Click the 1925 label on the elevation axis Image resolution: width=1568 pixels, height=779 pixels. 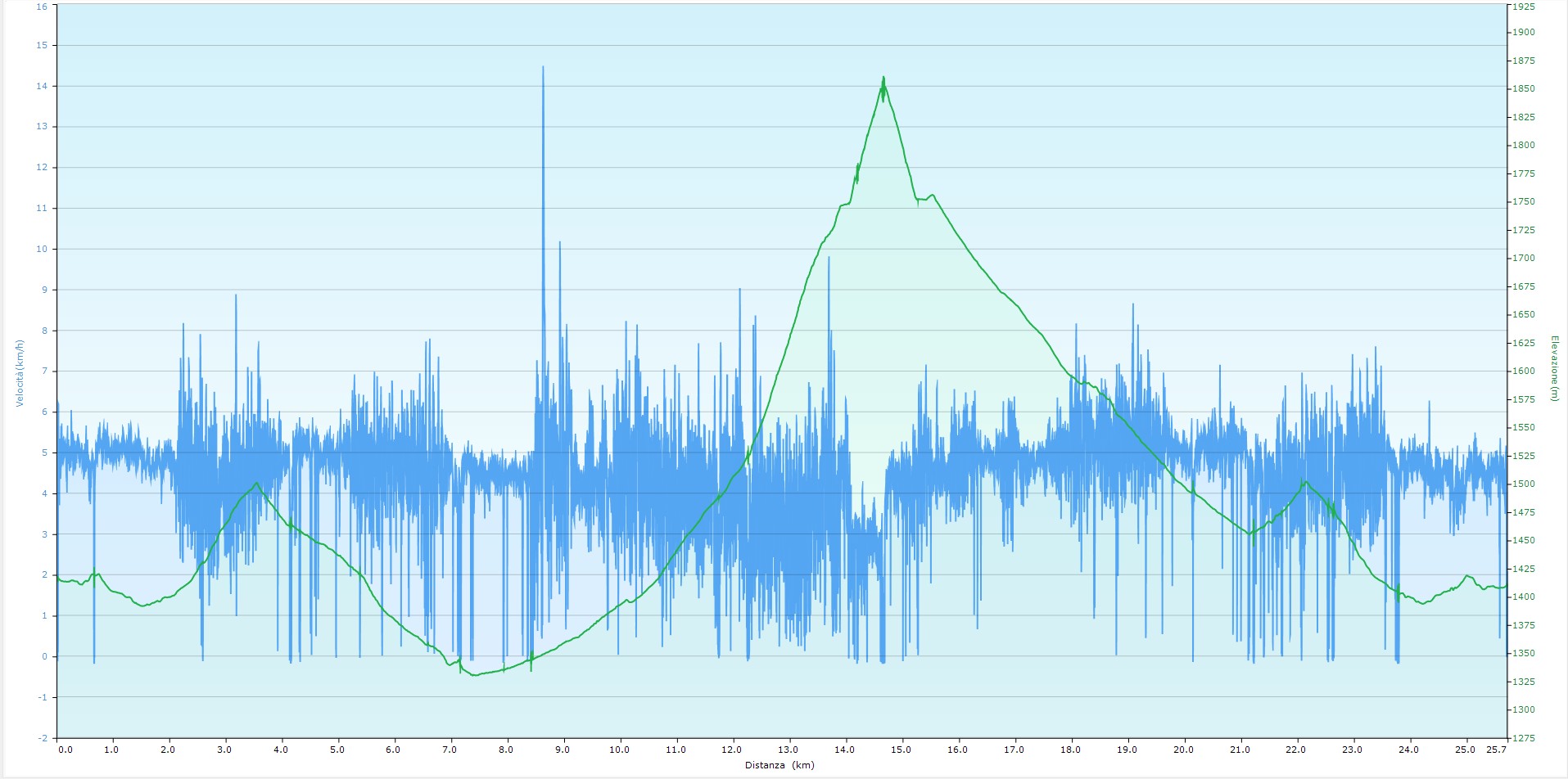[x=1523, y=7]
